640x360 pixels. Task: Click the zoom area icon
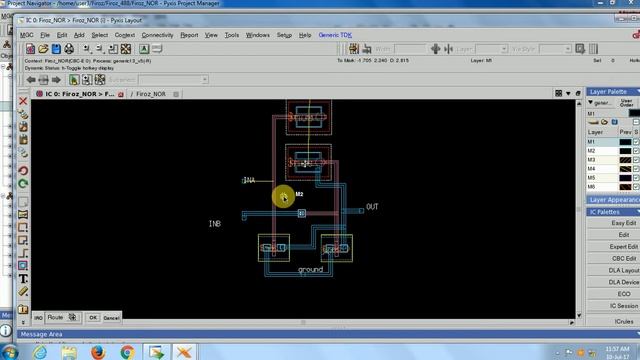(113, 49)
